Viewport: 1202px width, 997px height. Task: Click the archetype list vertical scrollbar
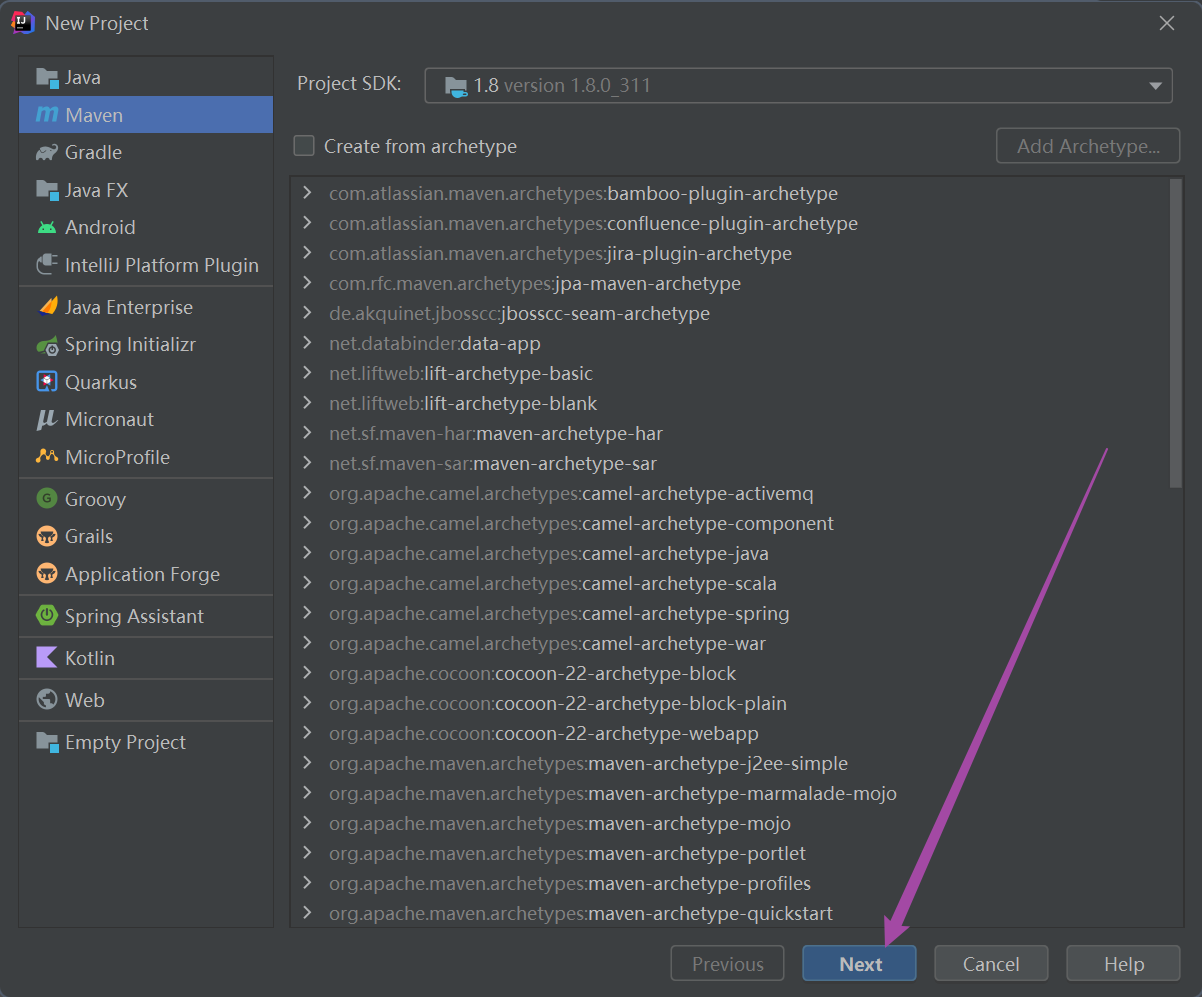[x=1176, y=333]
